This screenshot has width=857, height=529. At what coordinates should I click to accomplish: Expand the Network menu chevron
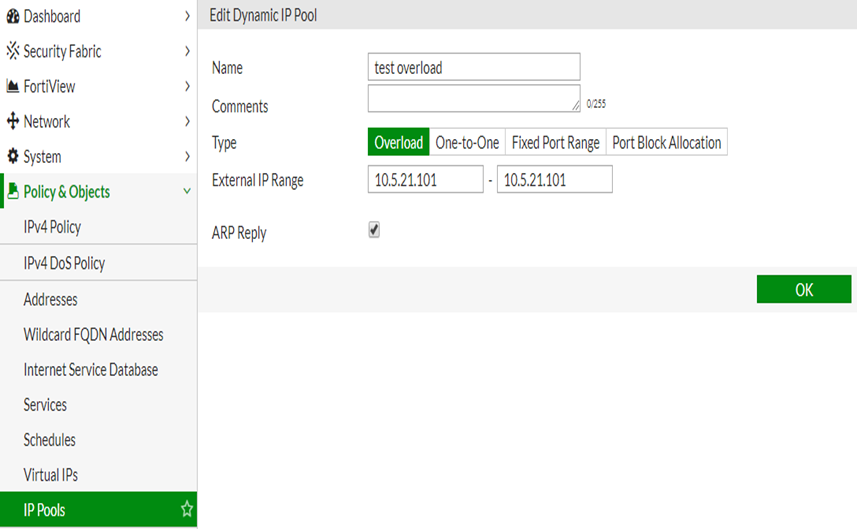coord(187,122)
